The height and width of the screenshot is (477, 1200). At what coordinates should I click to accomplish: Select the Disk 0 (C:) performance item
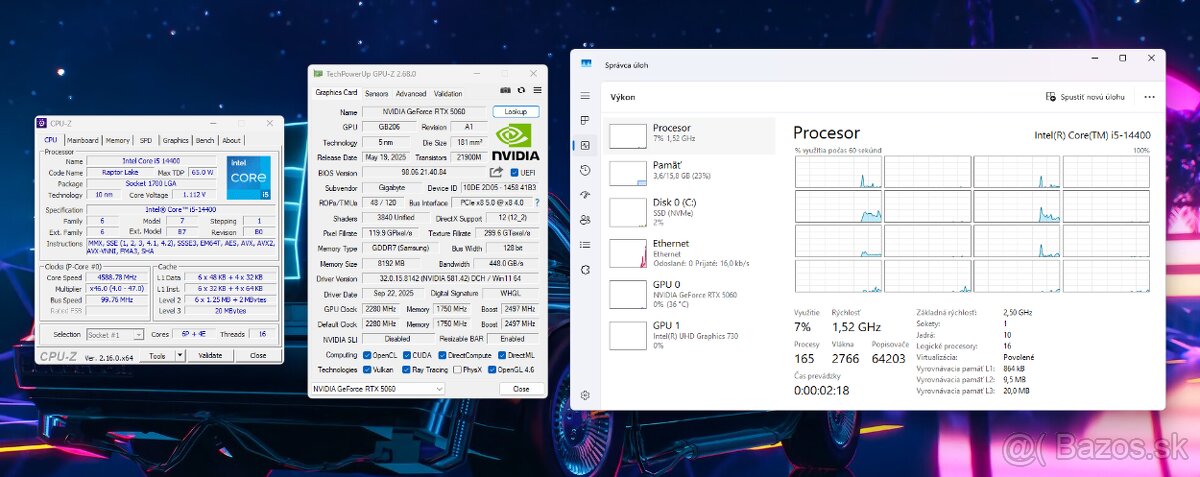pos(689,211)
